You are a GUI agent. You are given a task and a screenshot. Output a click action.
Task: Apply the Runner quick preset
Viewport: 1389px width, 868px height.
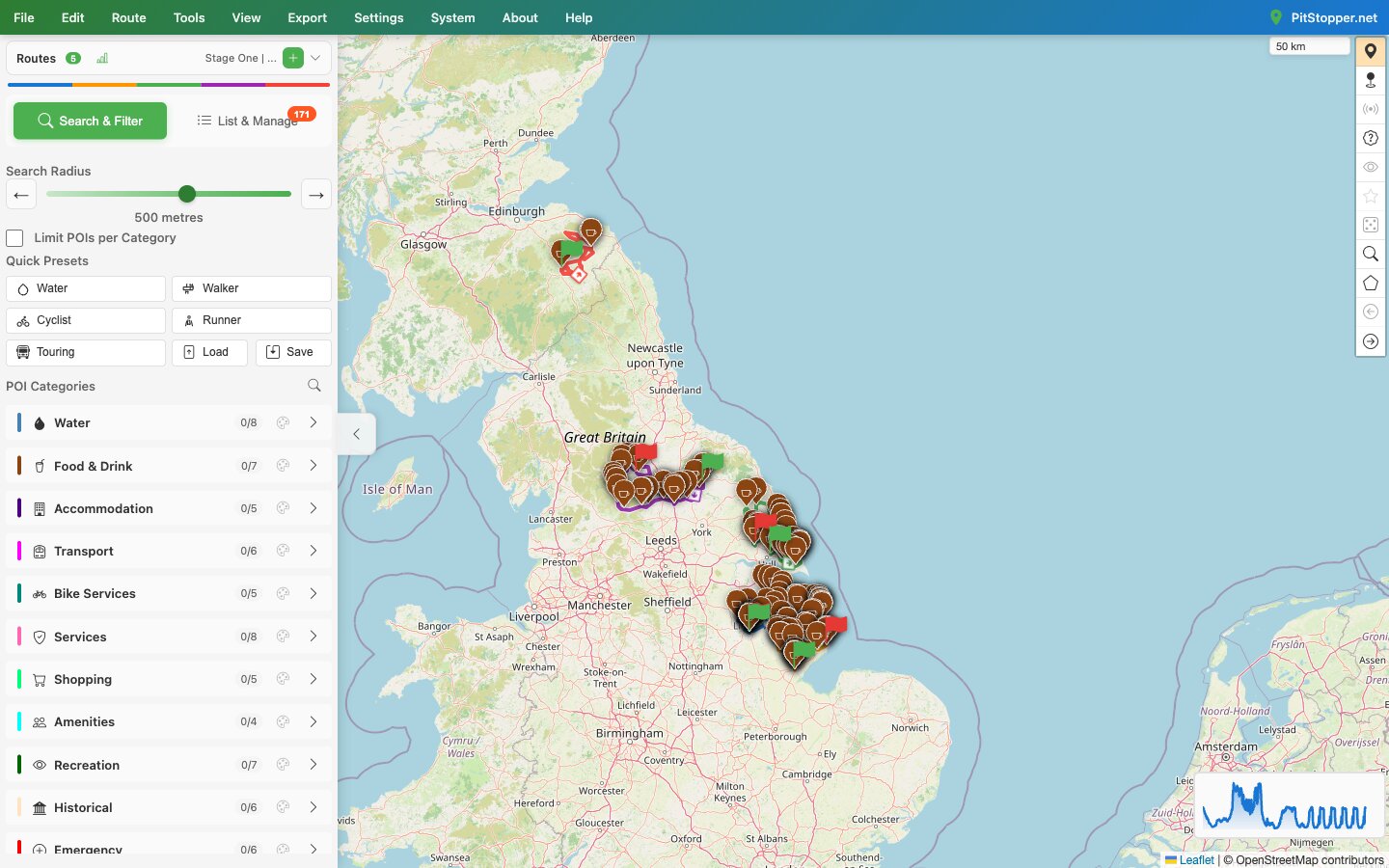tap(252, 320)
